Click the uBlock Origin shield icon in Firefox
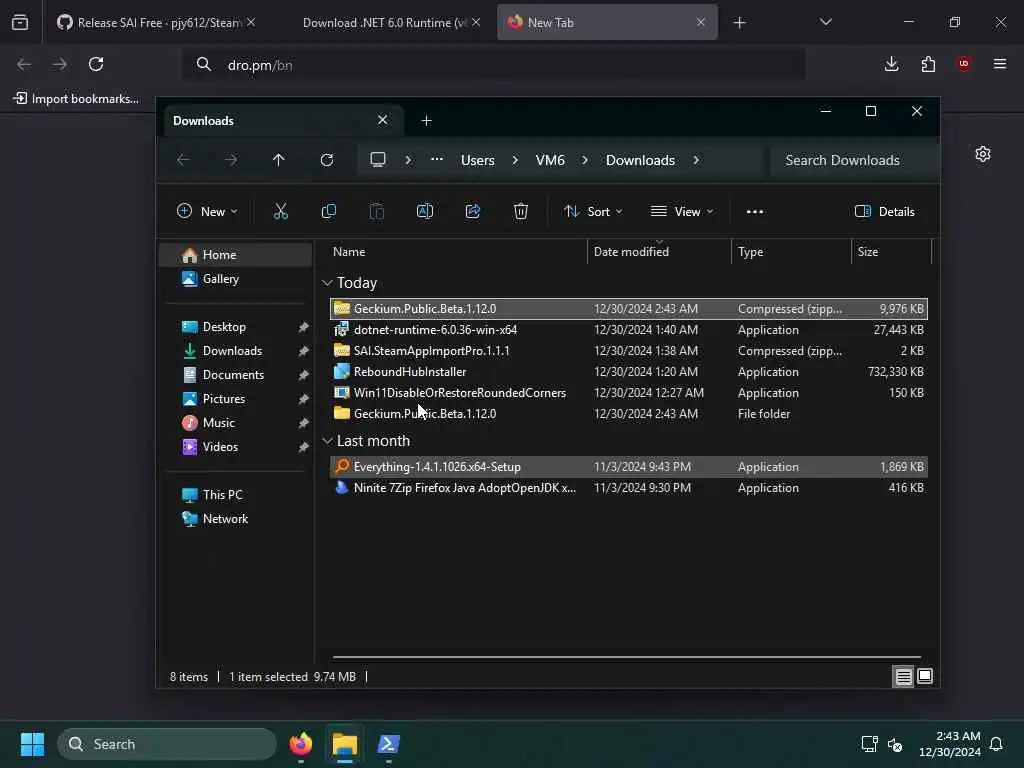Viewport: 1024px width, 768px height. 964,64
